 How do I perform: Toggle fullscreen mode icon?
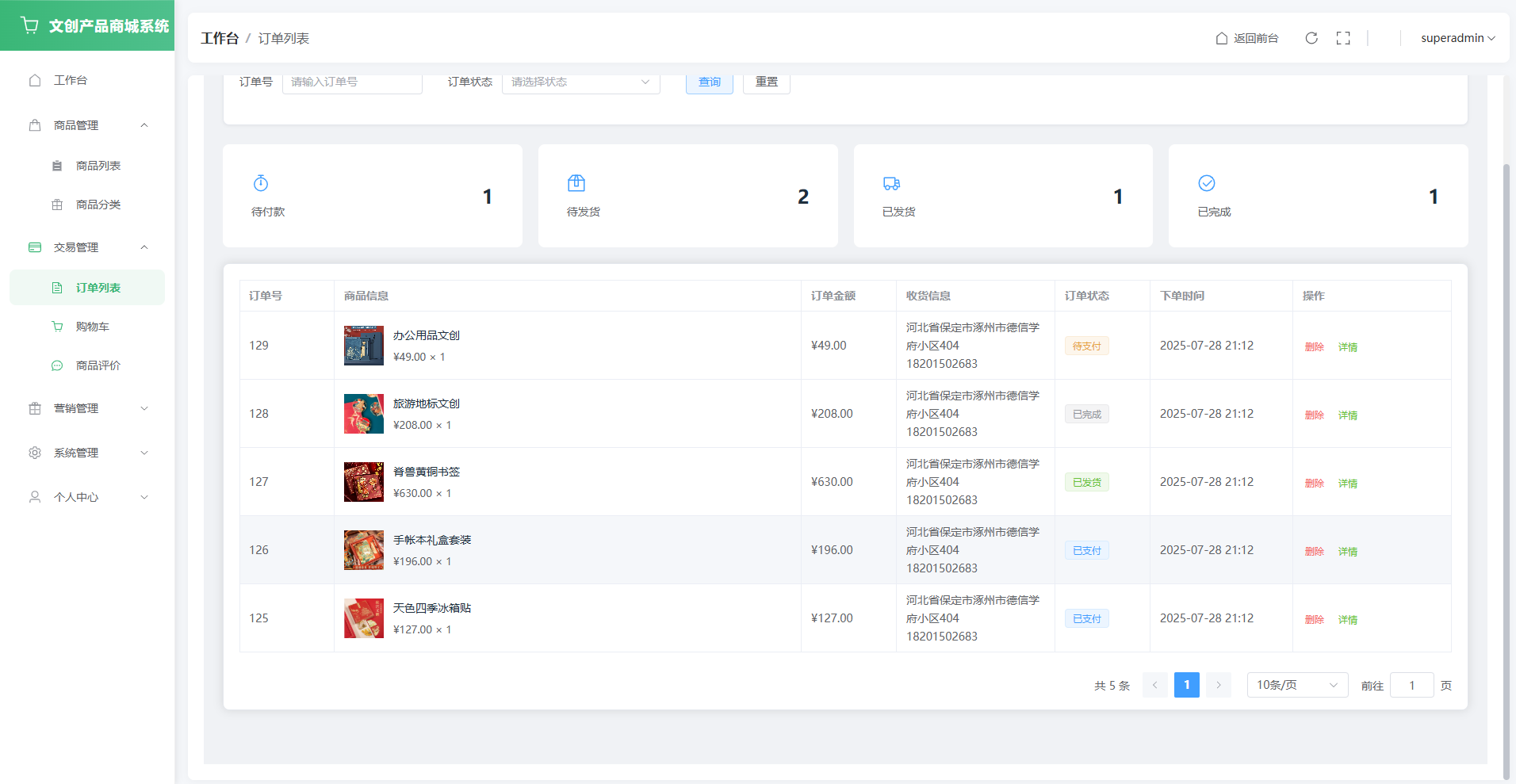pyautogui.click(x=1343, y=38)
